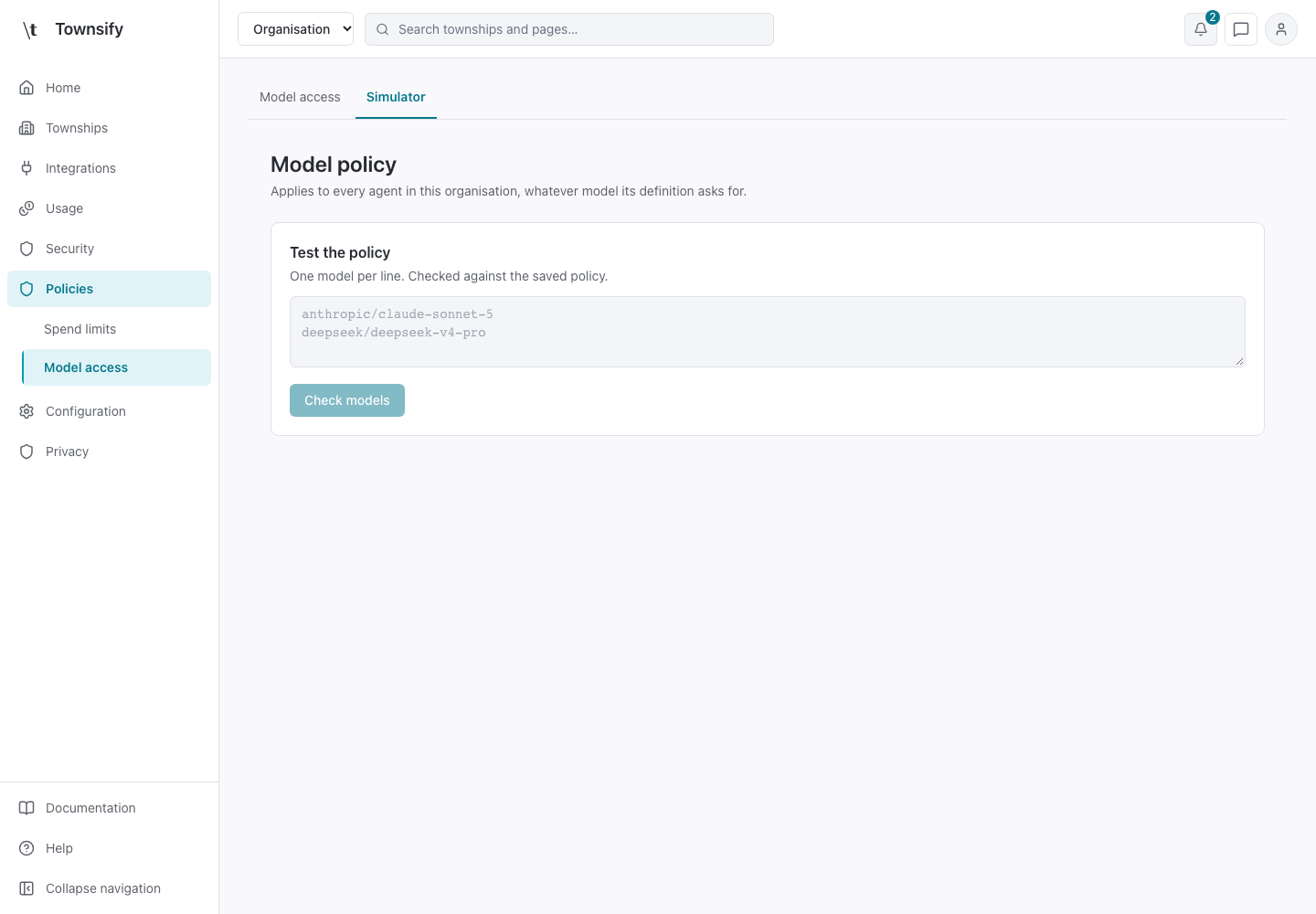Click the "Model policy" heading

[334, 165]
